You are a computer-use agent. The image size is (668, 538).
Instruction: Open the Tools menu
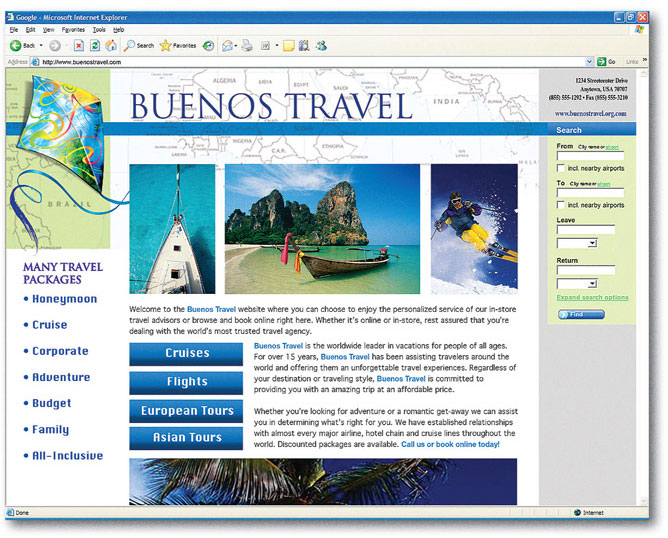[99, 30]
